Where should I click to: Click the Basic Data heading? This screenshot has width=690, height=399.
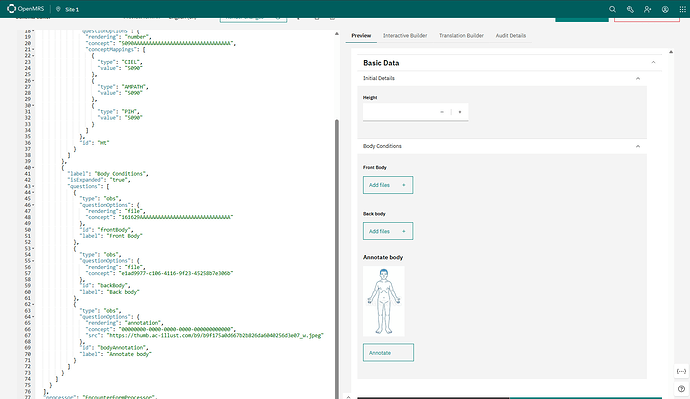(381, 63)
